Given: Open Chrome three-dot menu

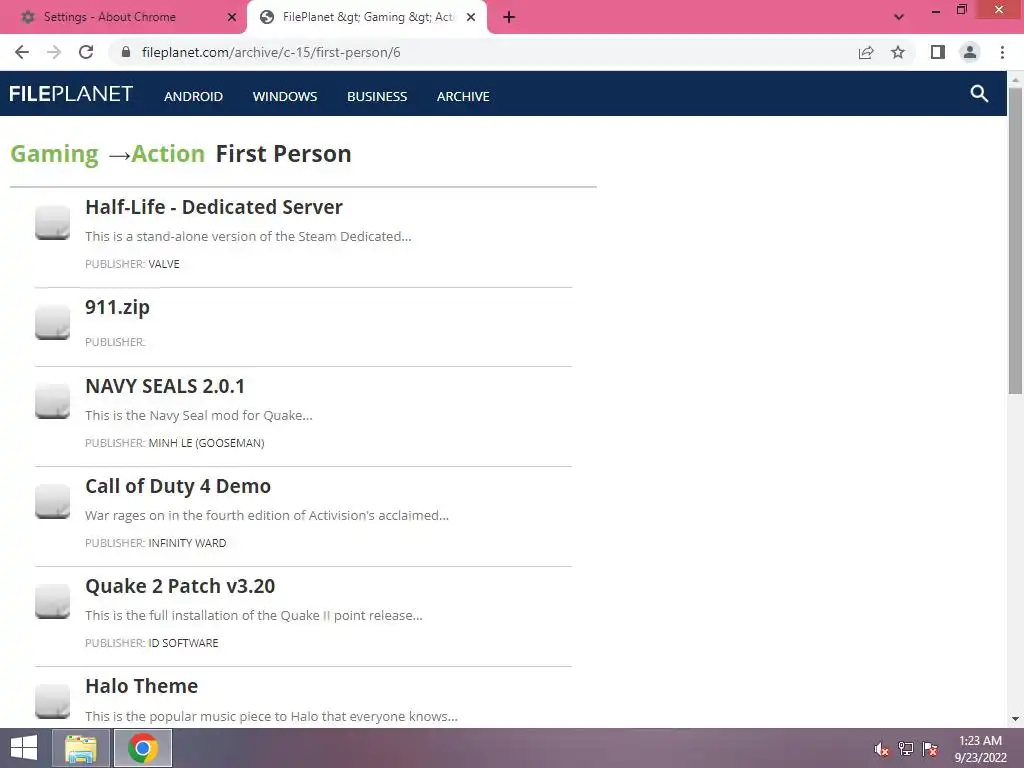Looking at the screenshot, I should (x=1002, y=52).
